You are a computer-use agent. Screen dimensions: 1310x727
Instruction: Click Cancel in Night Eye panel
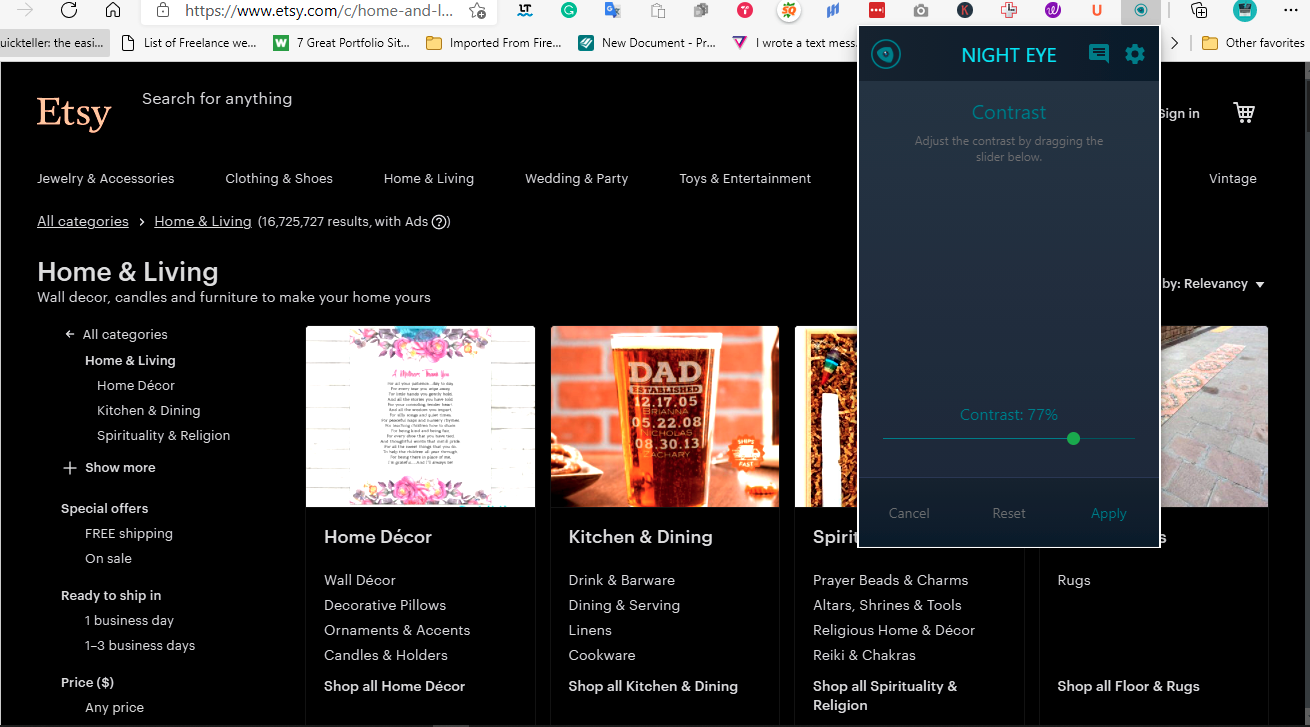[909, 513]
